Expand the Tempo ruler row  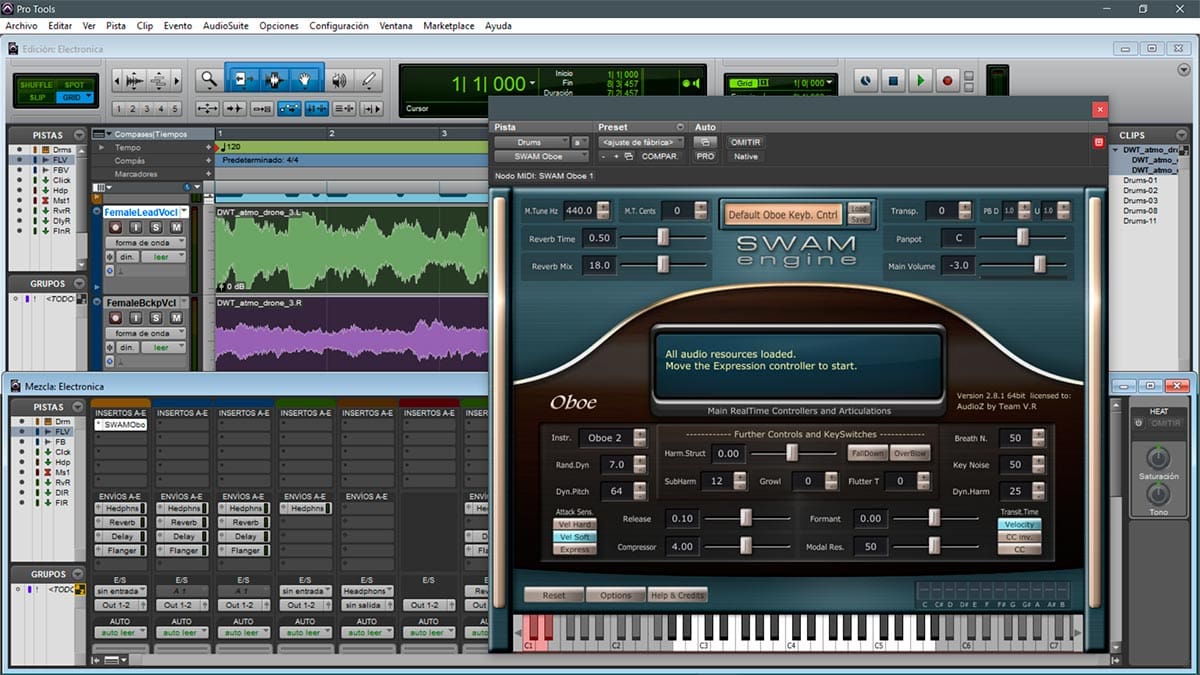(x=101, y=147)
